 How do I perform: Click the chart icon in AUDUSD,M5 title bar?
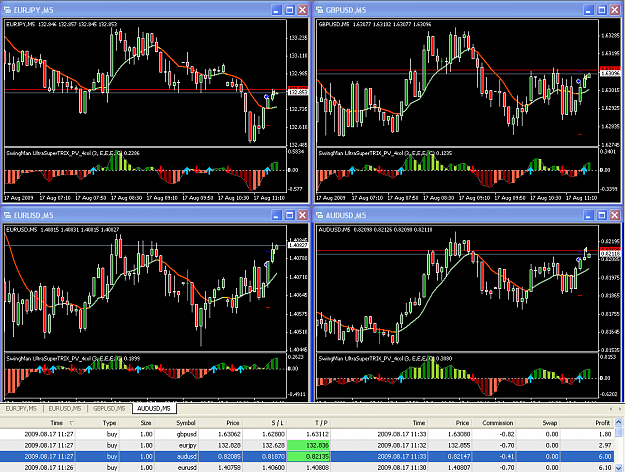point(319,215)
